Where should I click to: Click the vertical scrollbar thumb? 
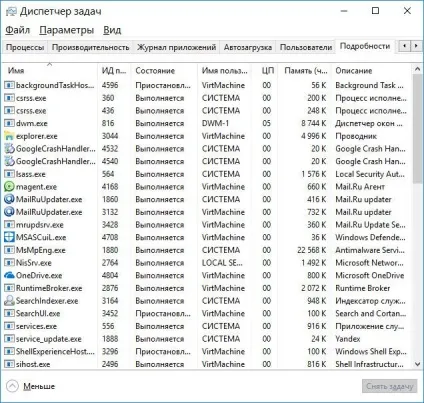click(417, 128)
